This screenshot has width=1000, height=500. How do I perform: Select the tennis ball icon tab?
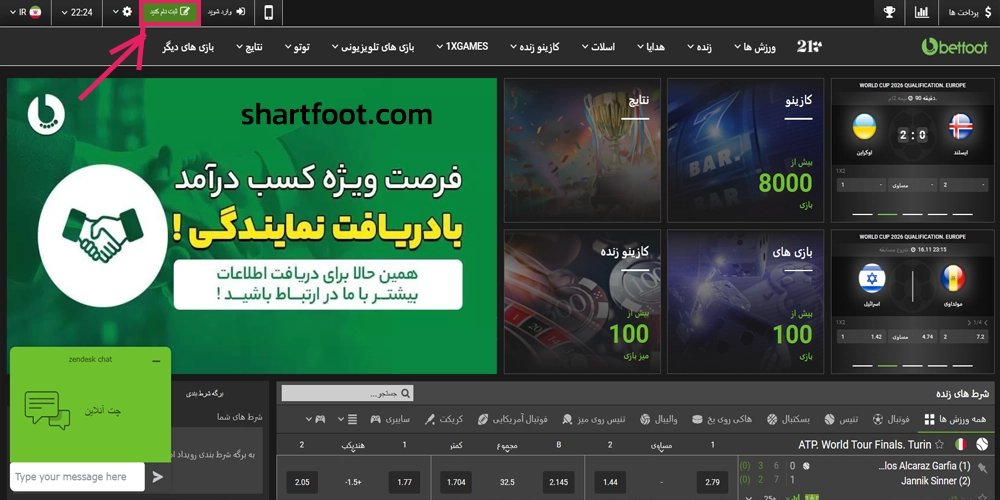pos(829,419)
